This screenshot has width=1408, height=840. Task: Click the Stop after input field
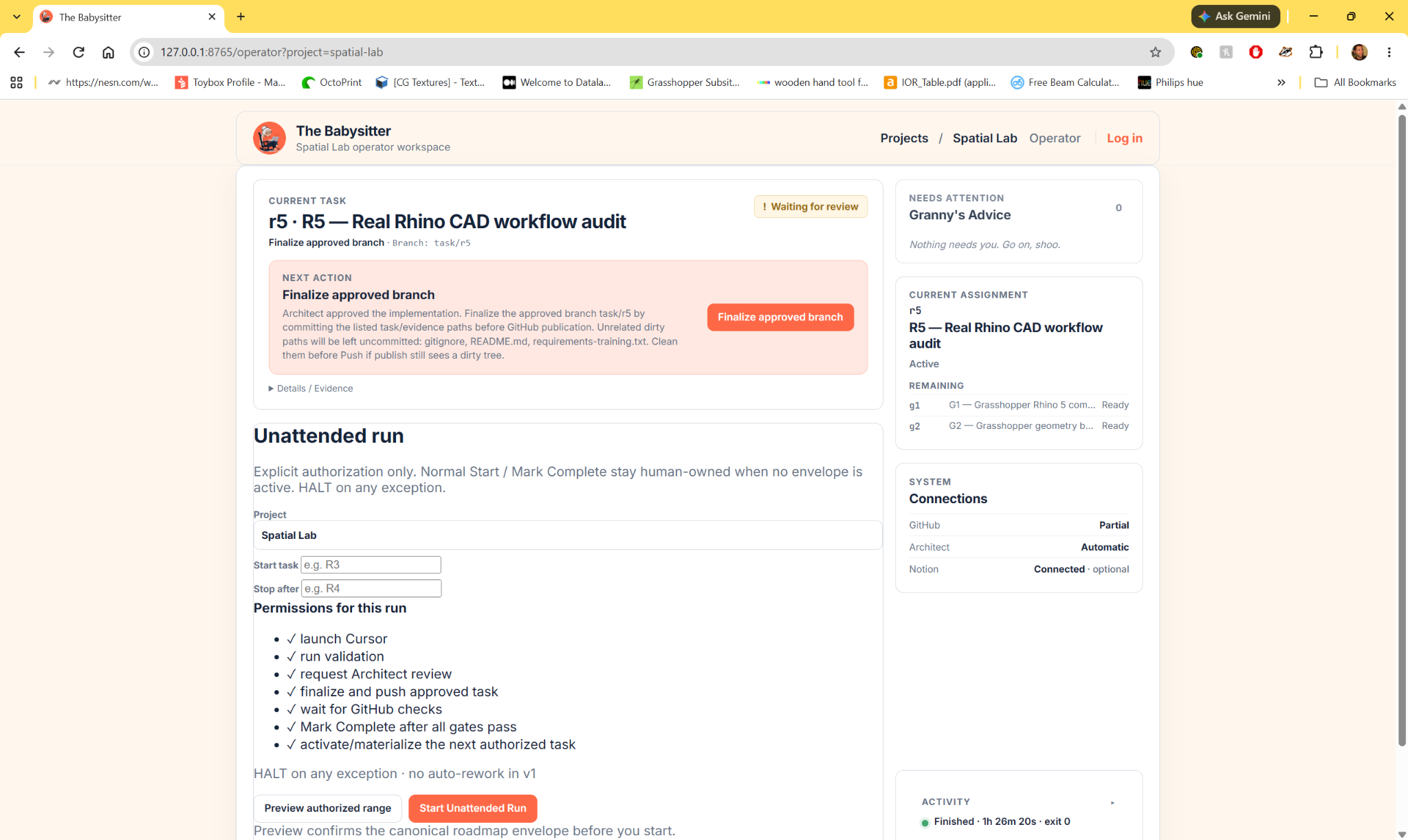coord(371,588)
